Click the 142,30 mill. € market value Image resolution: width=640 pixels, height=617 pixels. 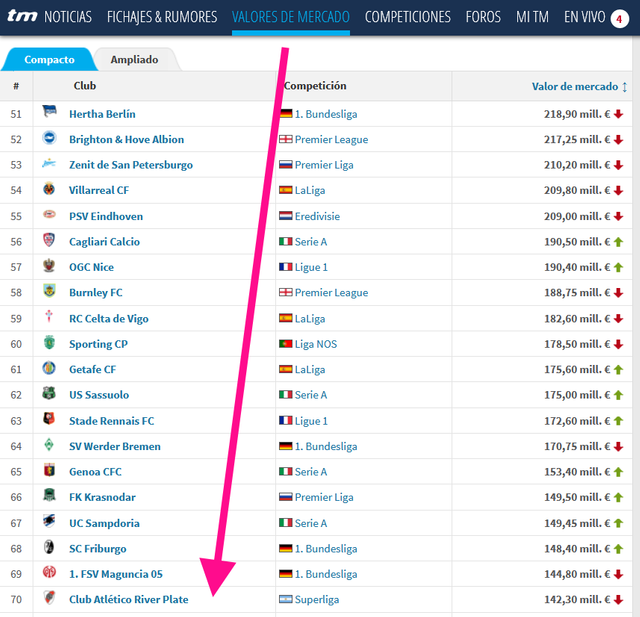coord(577,599)
